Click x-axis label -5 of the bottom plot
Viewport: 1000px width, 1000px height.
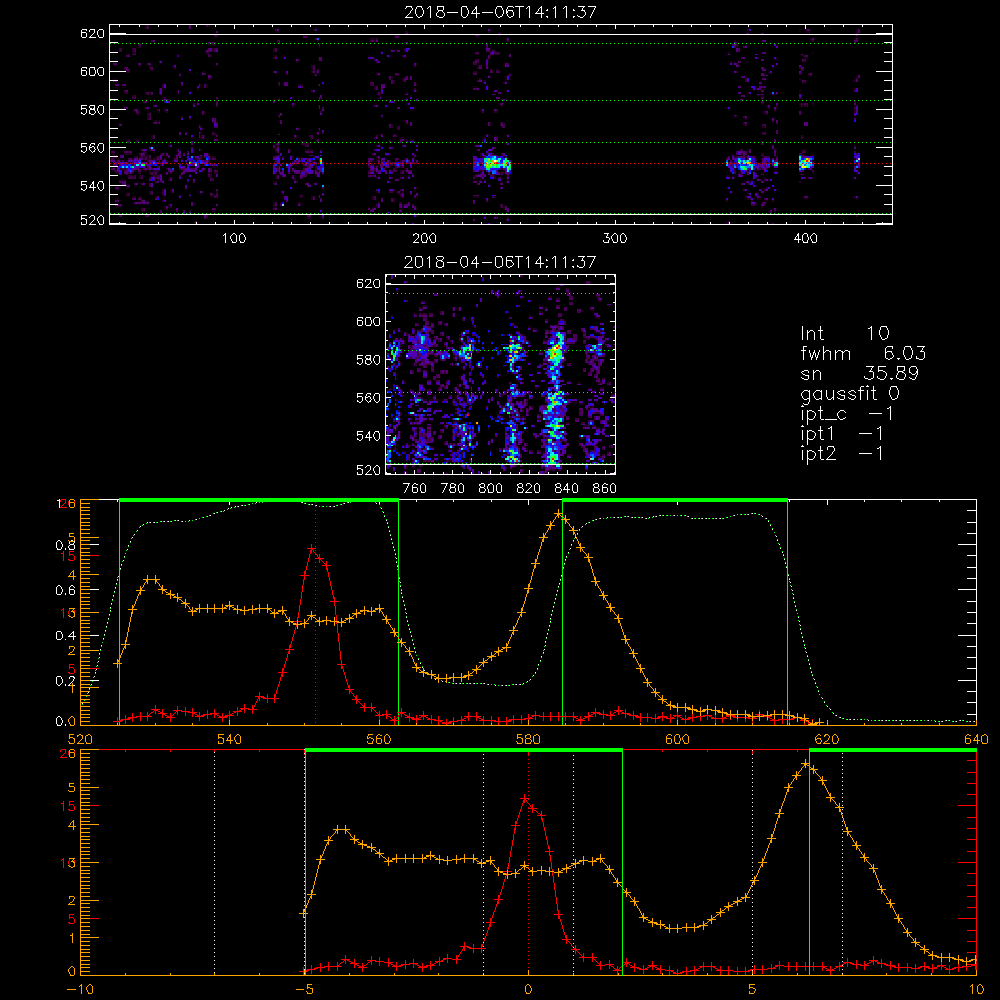[x=305, y=989]
